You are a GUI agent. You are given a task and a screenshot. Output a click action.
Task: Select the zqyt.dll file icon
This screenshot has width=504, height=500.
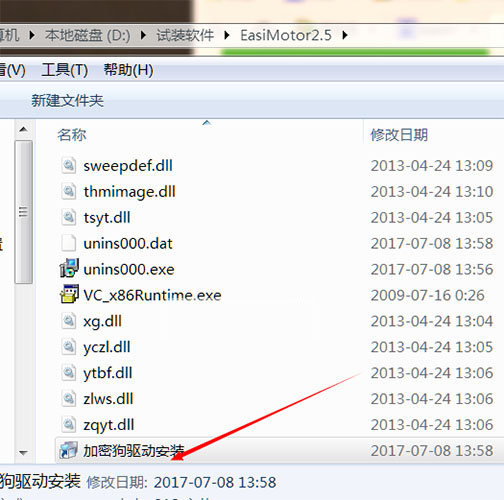[x=69, y=425]
